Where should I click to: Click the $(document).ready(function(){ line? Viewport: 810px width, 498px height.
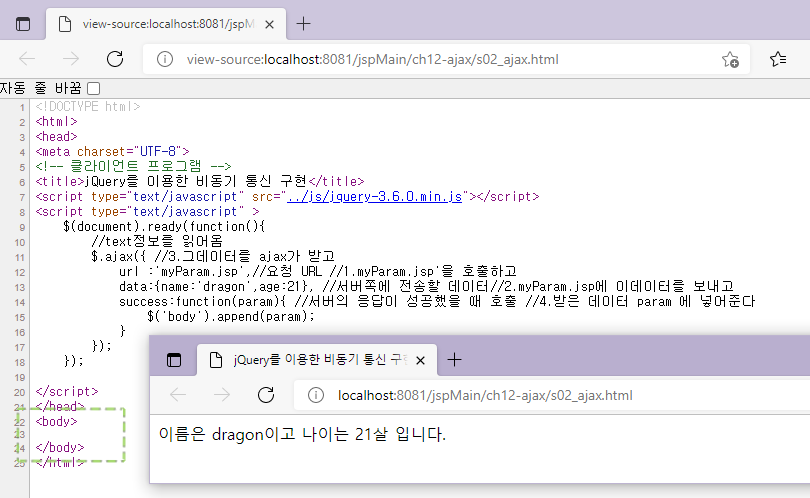point(164,226)
